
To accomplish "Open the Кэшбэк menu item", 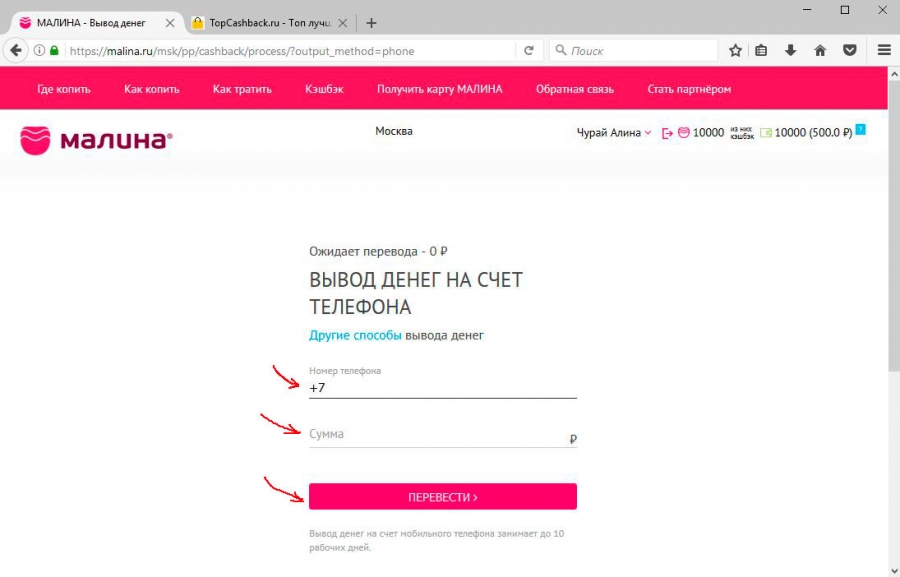I will click(324, 89).
